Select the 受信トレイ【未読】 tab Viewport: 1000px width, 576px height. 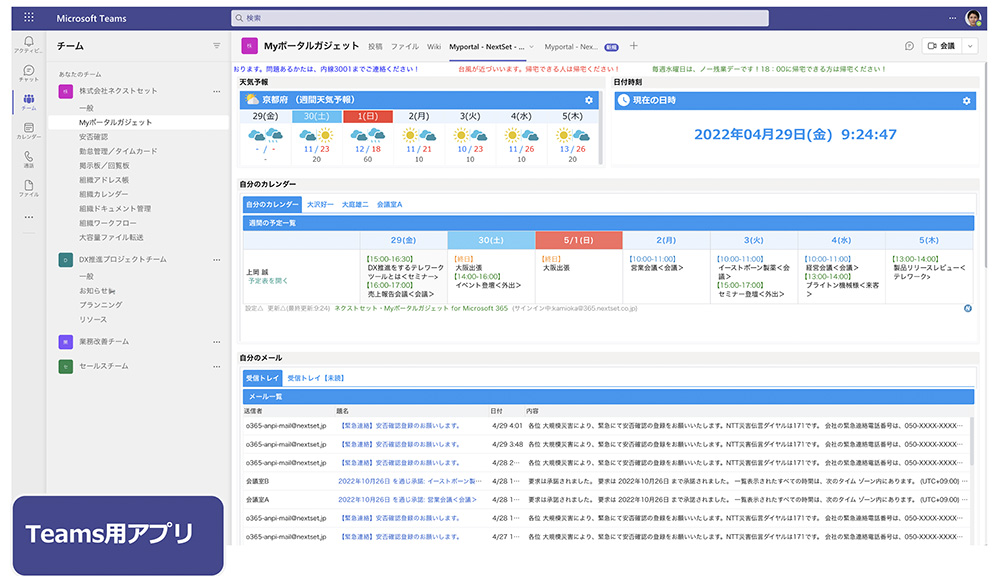pyautogui.click(x=316, y=378)
